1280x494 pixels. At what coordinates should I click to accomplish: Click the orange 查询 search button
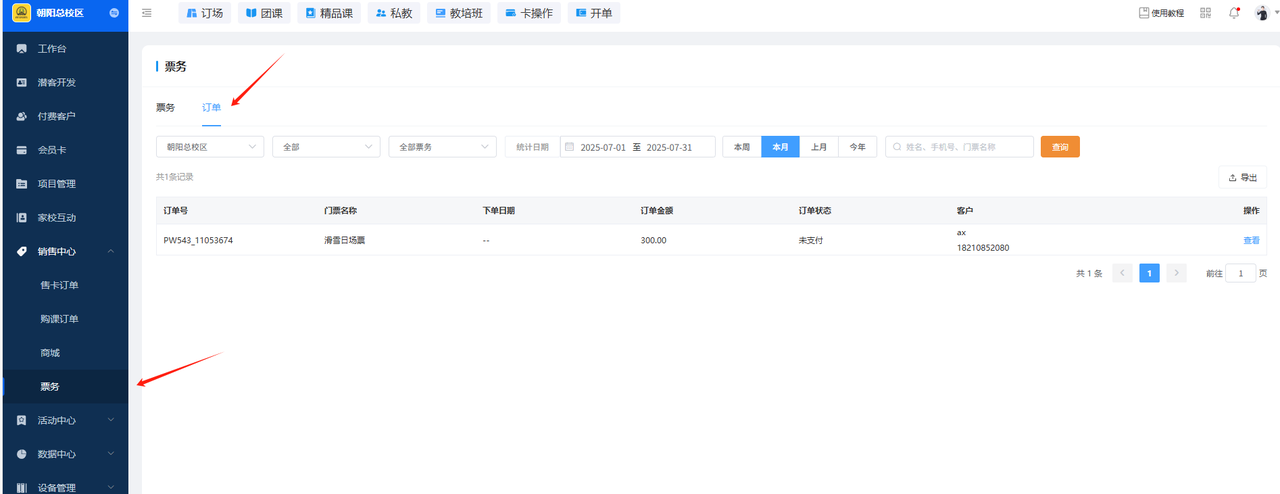(1060, 147)
